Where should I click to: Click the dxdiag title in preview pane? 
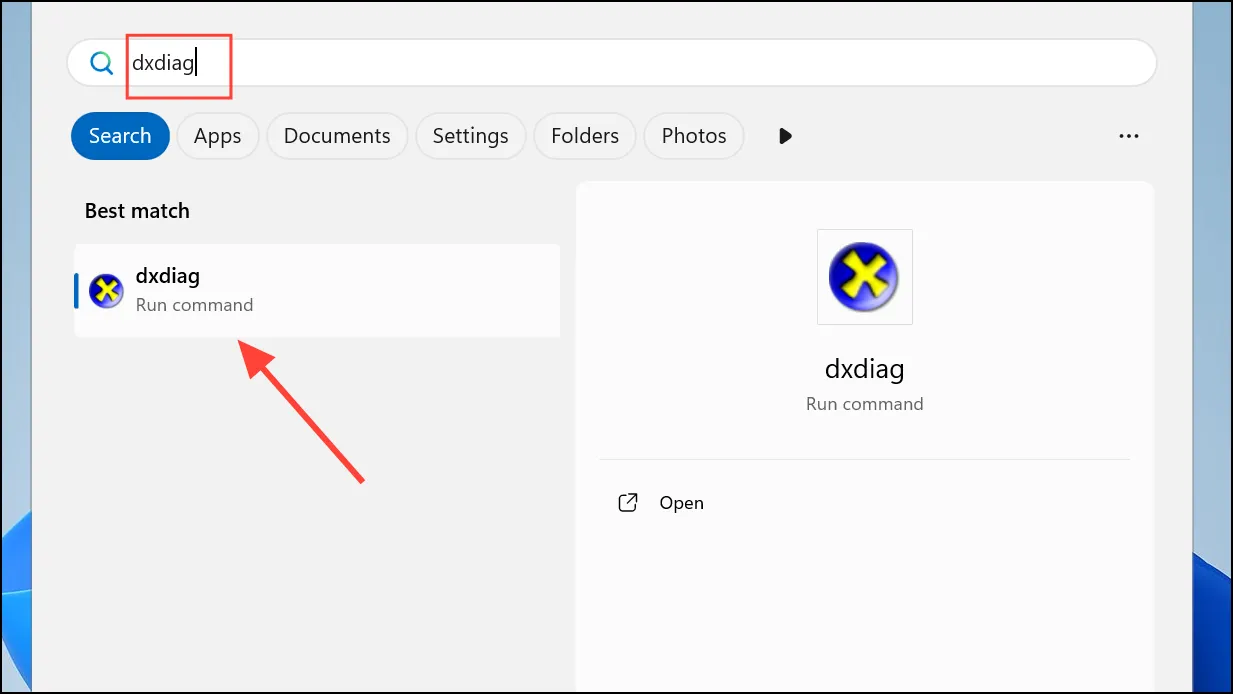pyautogui.click(x=864, y=369)
